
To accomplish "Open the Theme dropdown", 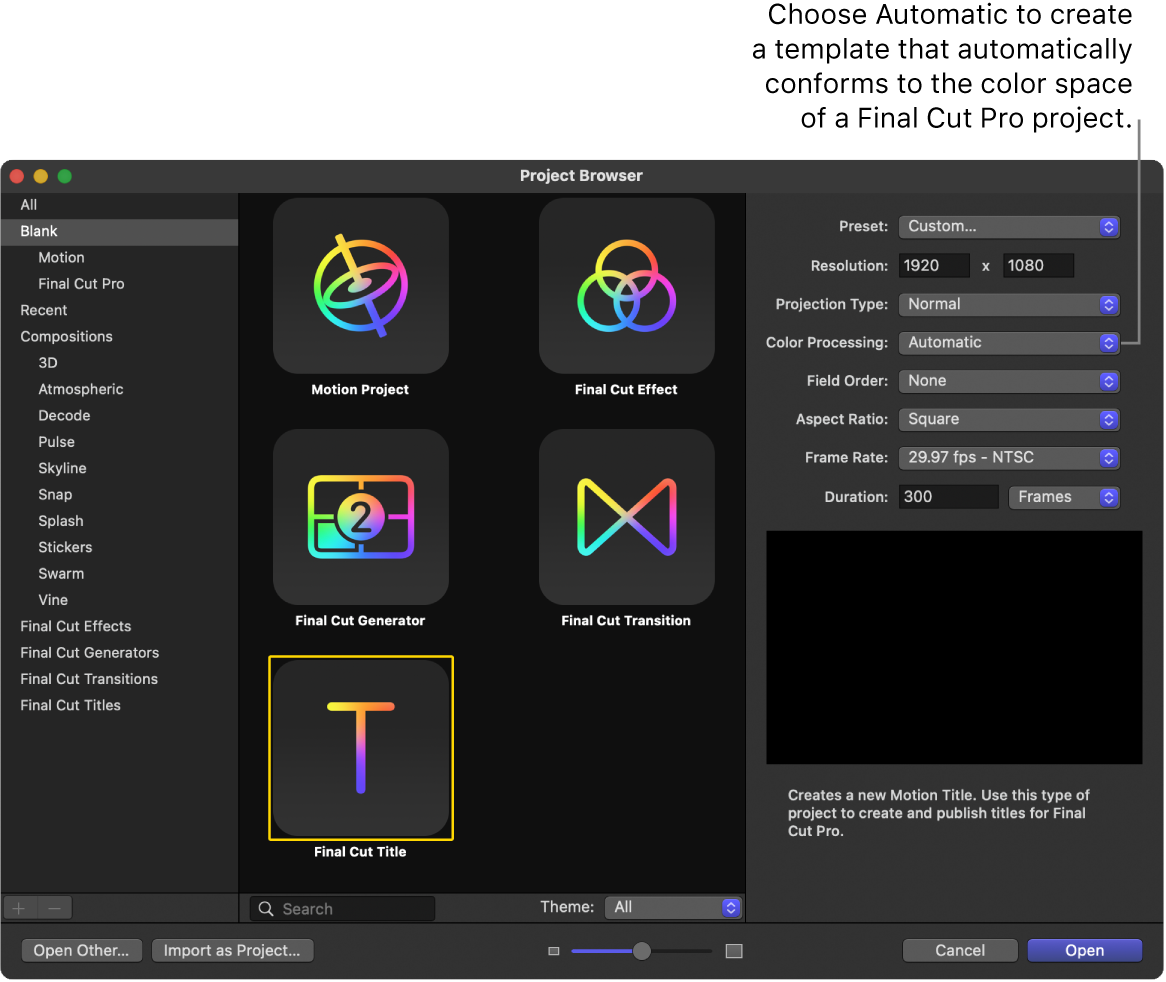I will point(673,907).
